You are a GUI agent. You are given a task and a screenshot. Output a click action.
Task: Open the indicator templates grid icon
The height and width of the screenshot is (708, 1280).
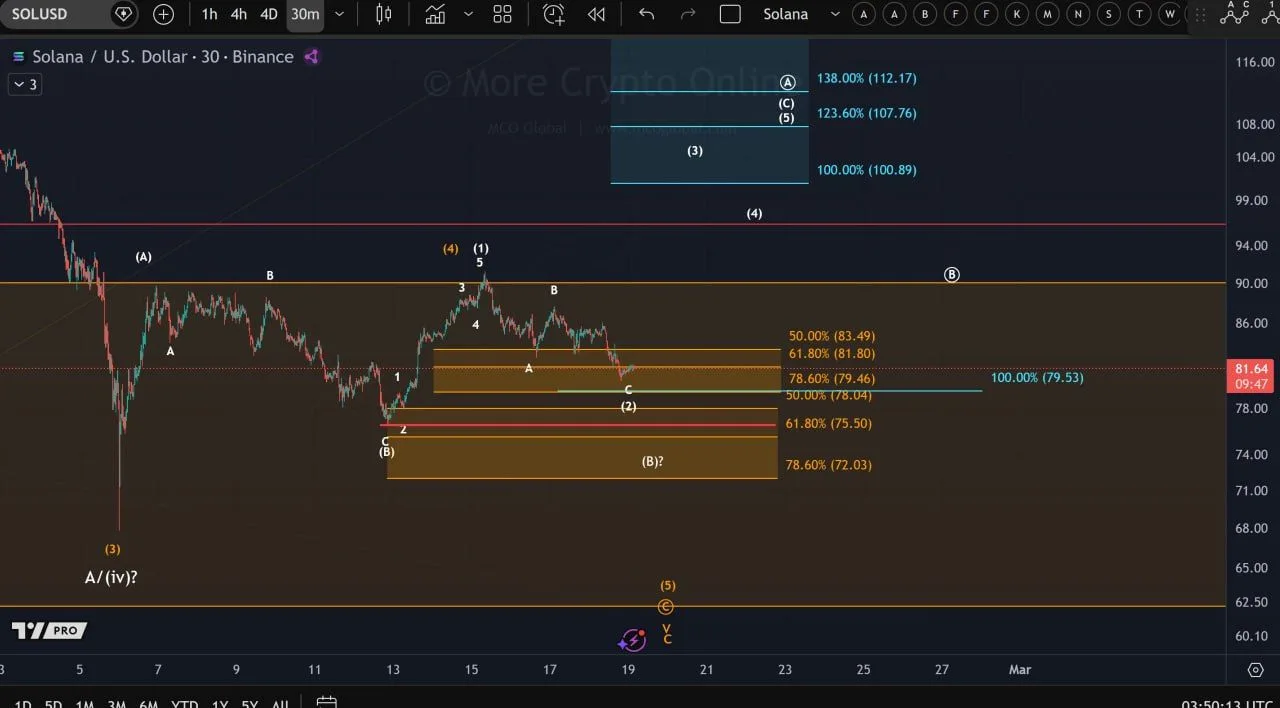click(503, 14)
